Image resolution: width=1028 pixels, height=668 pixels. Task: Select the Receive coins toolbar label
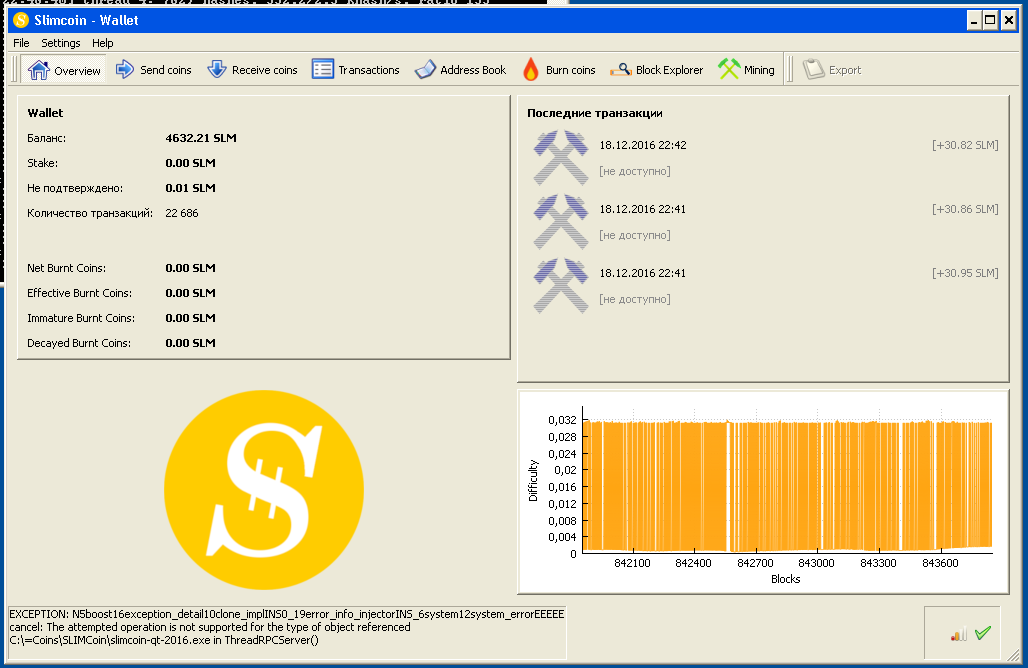264,69
